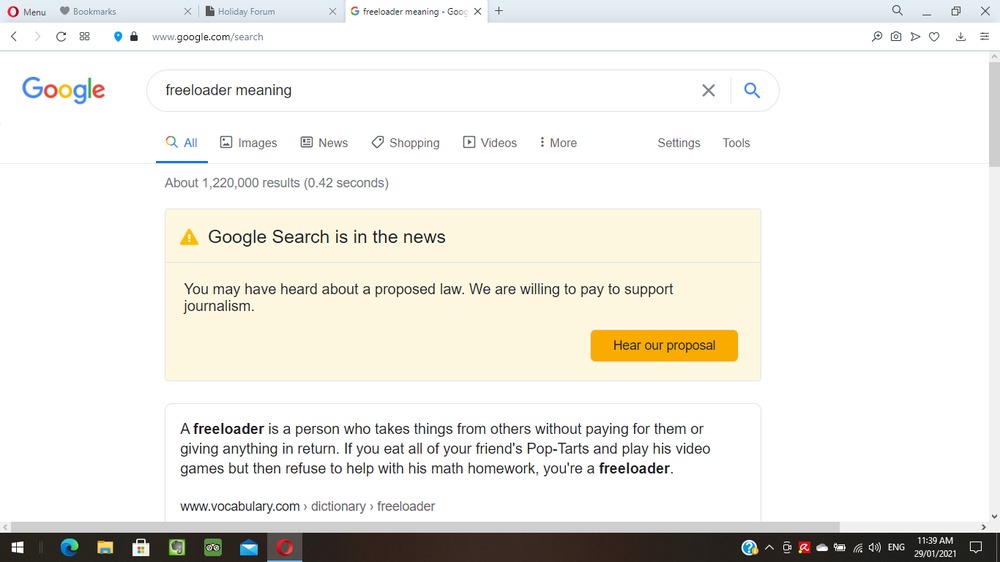Open a new tab with plus button

[499, 11]
